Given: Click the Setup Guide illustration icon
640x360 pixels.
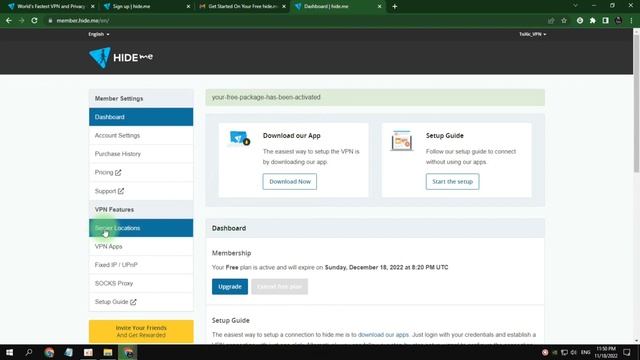Looking at the screenshot, I should [x=402, y=140].
